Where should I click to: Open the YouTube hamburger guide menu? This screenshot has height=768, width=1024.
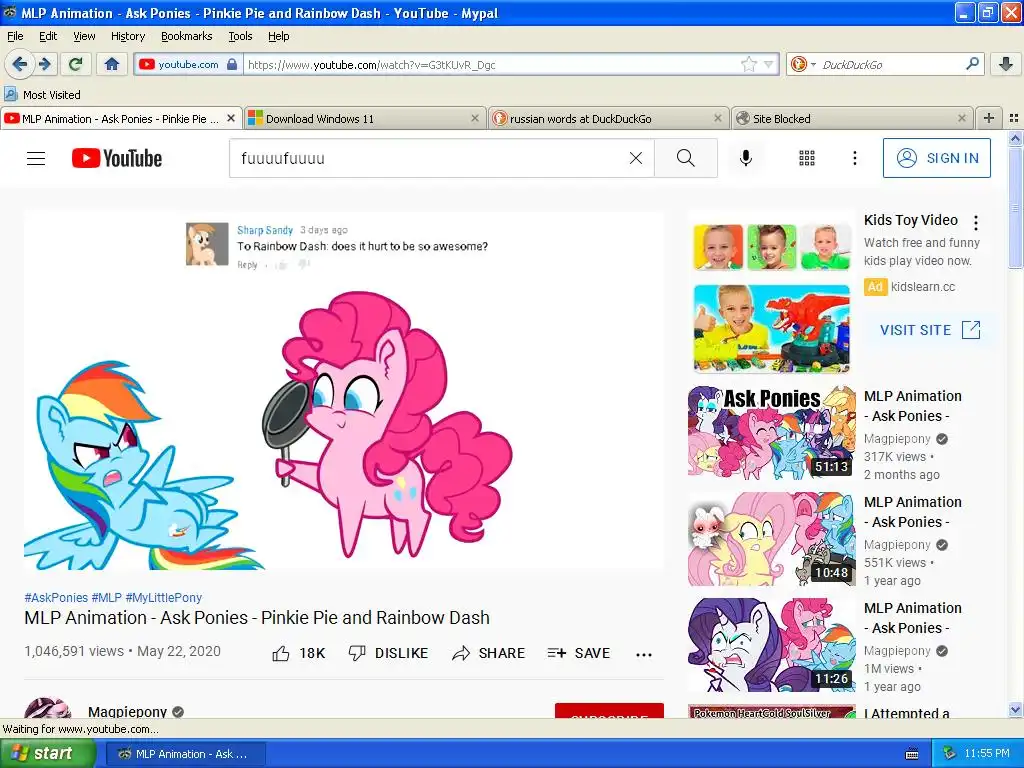click(36, 158)
